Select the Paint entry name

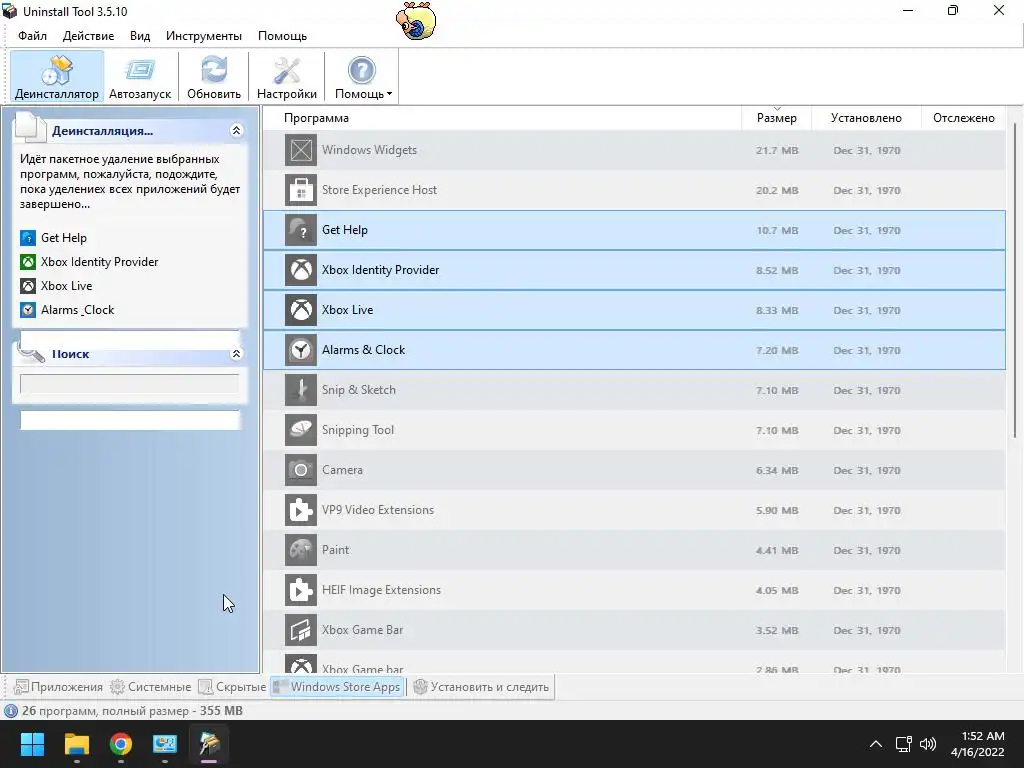[x=335, y=550]
